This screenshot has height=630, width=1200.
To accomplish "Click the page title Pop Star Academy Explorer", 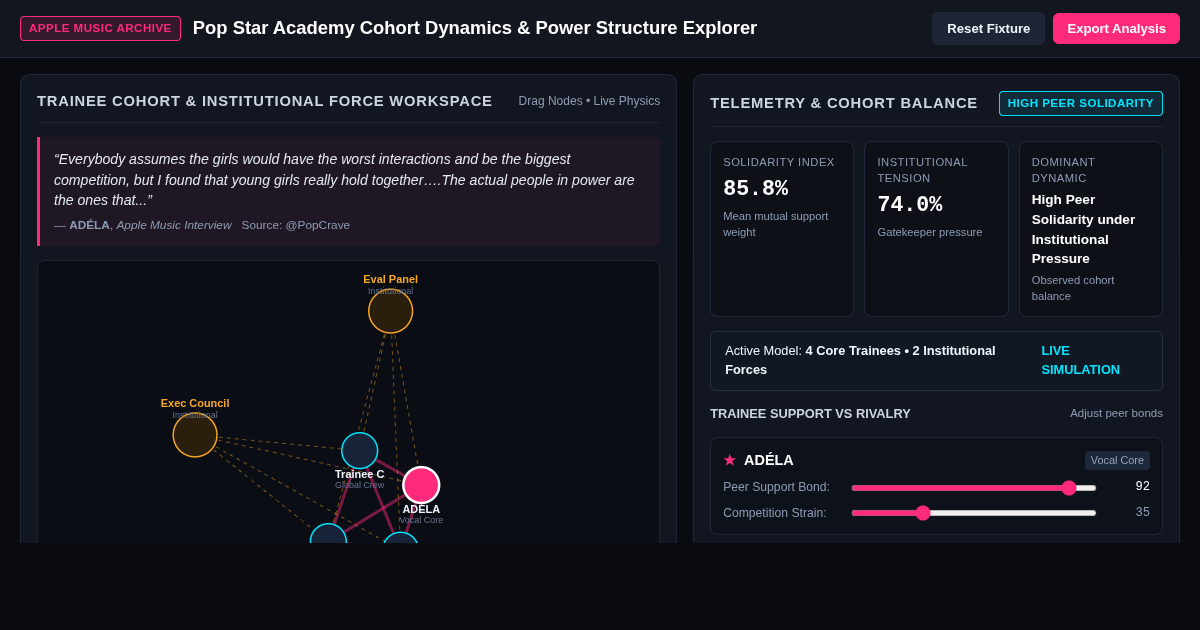I will click(x=475, y=28).
